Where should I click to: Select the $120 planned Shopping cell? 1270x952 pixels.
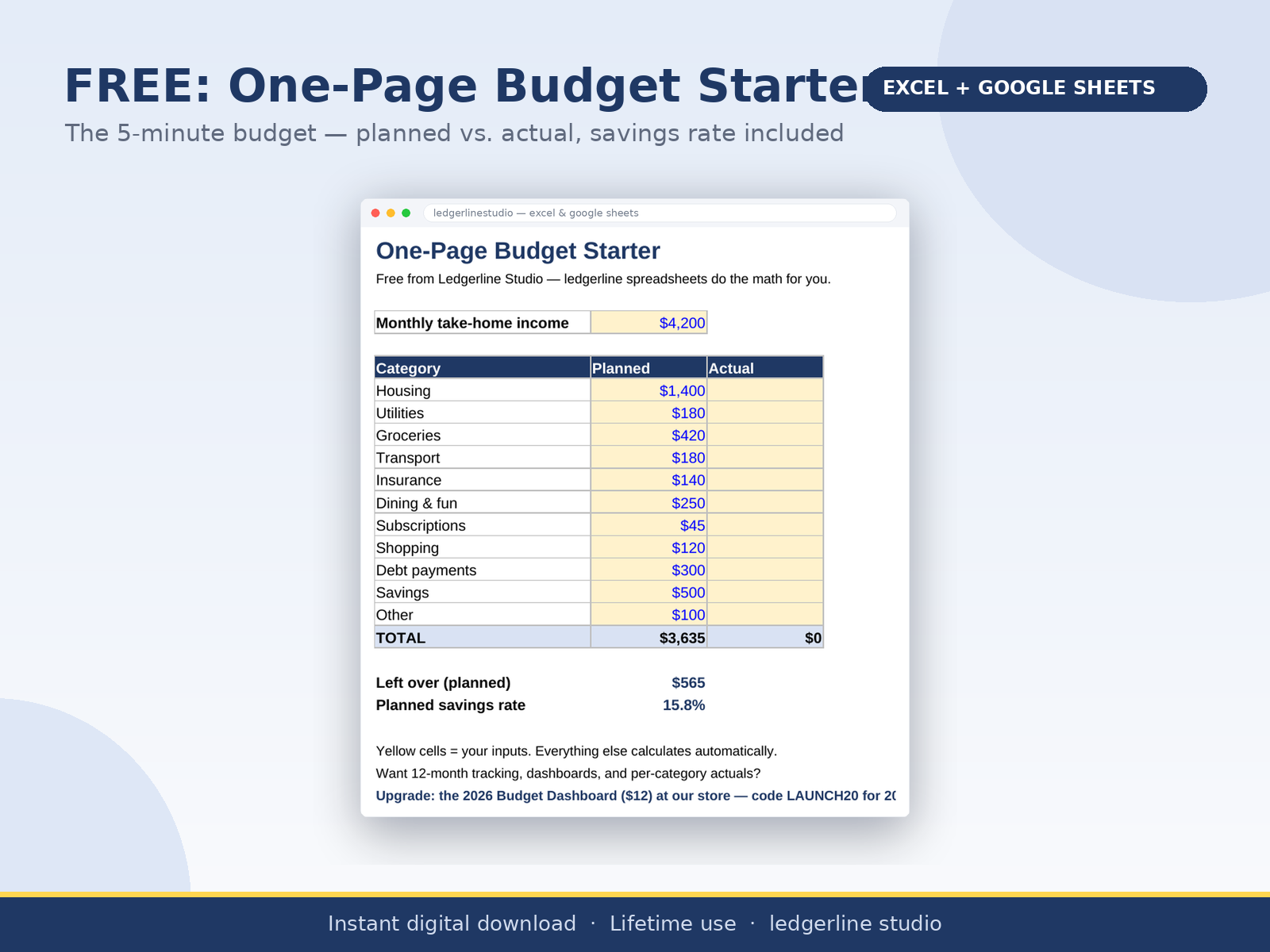click(x=648, y=547)
